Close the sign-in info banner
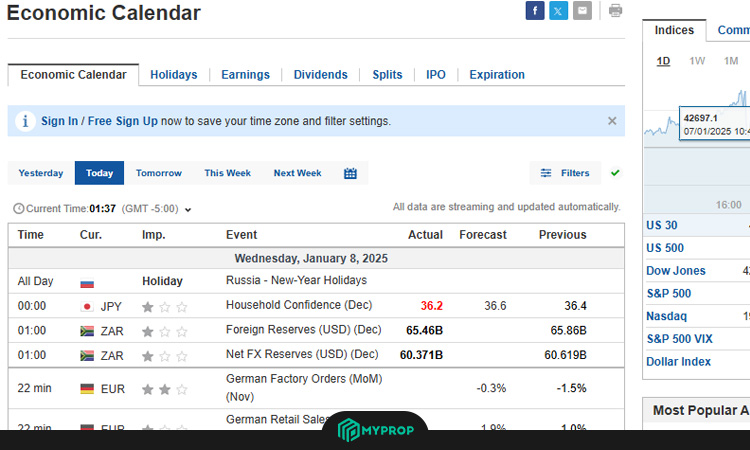 coord(612,121)
